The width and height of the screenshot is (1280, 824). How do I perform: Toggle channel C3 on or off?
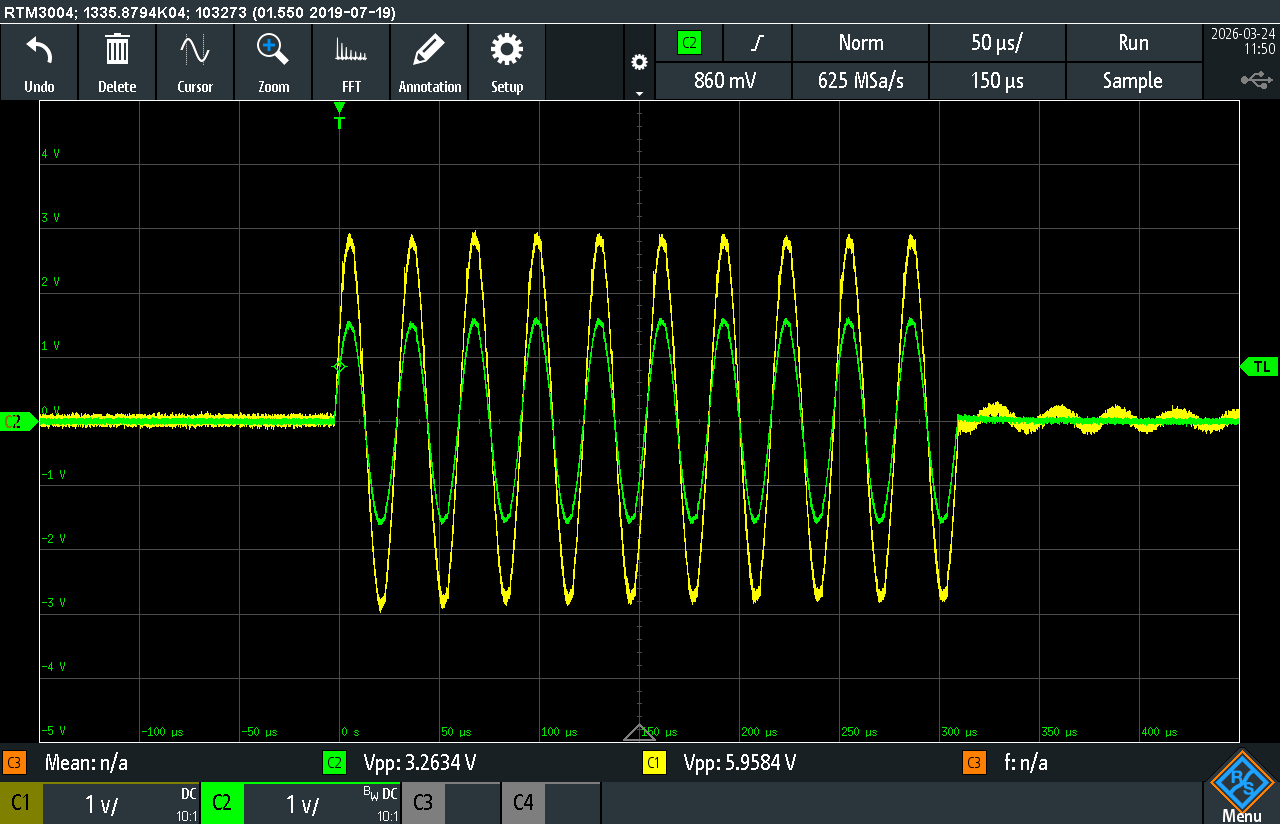[423, 803]
